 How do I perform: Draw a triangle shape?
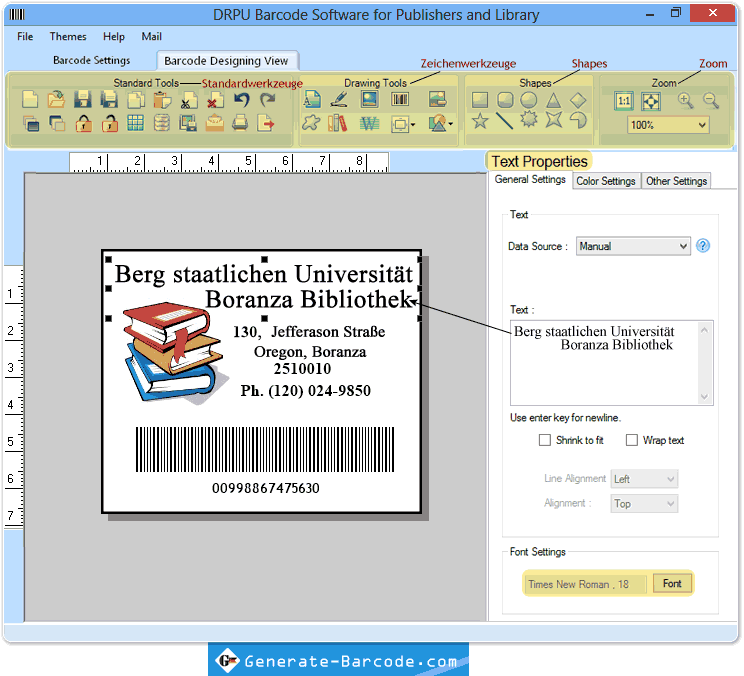click(x=553, y=100)
